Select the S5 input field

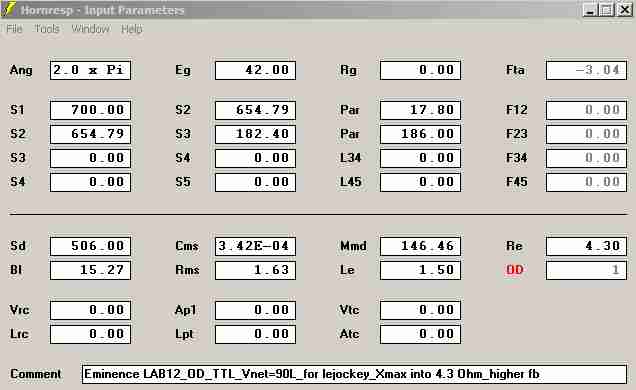pos(256,182)
